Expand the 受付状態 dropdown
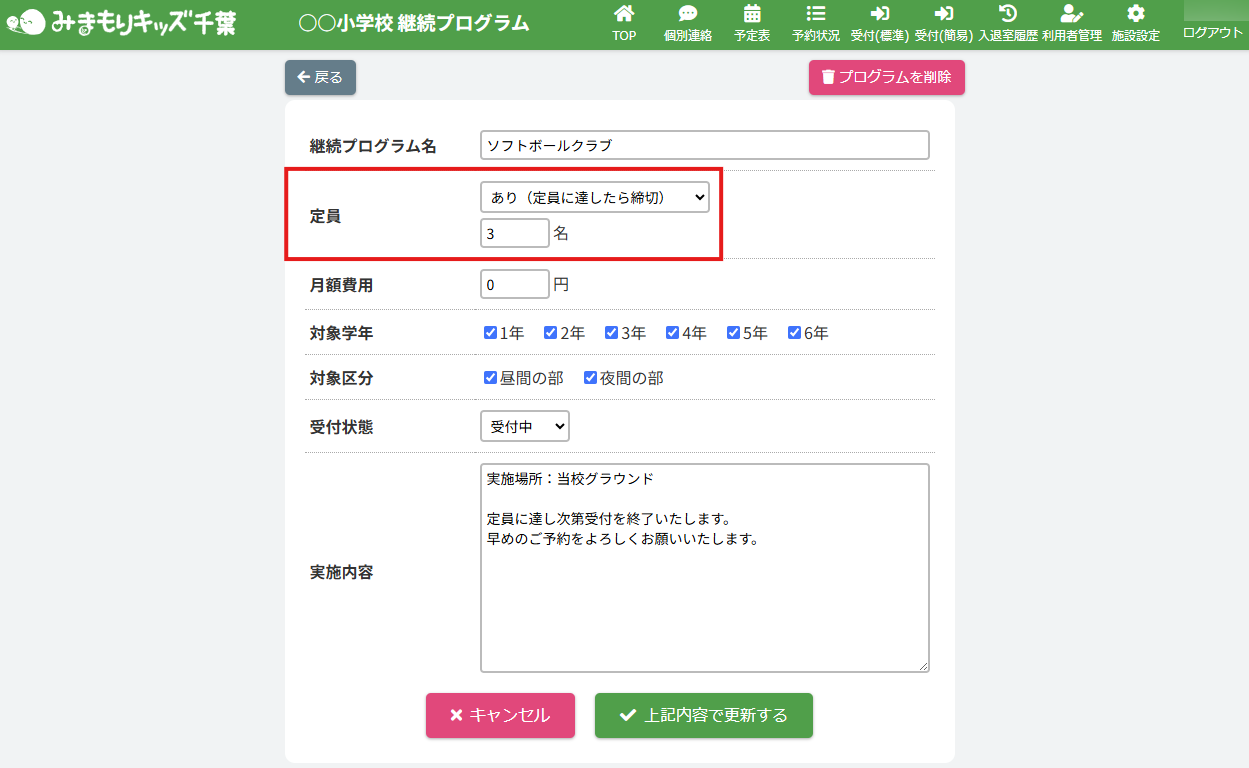The image size is (1249, 768). click(x=524, y=427)
